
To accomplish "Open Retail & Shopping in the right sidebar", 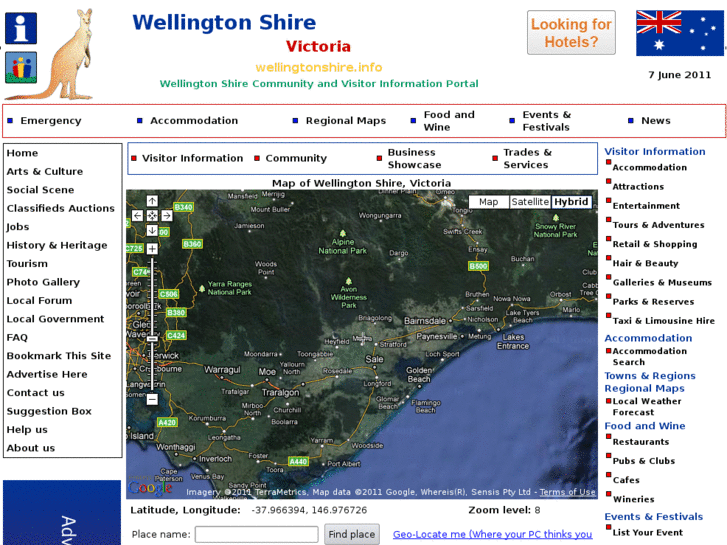I will (655, 244).
